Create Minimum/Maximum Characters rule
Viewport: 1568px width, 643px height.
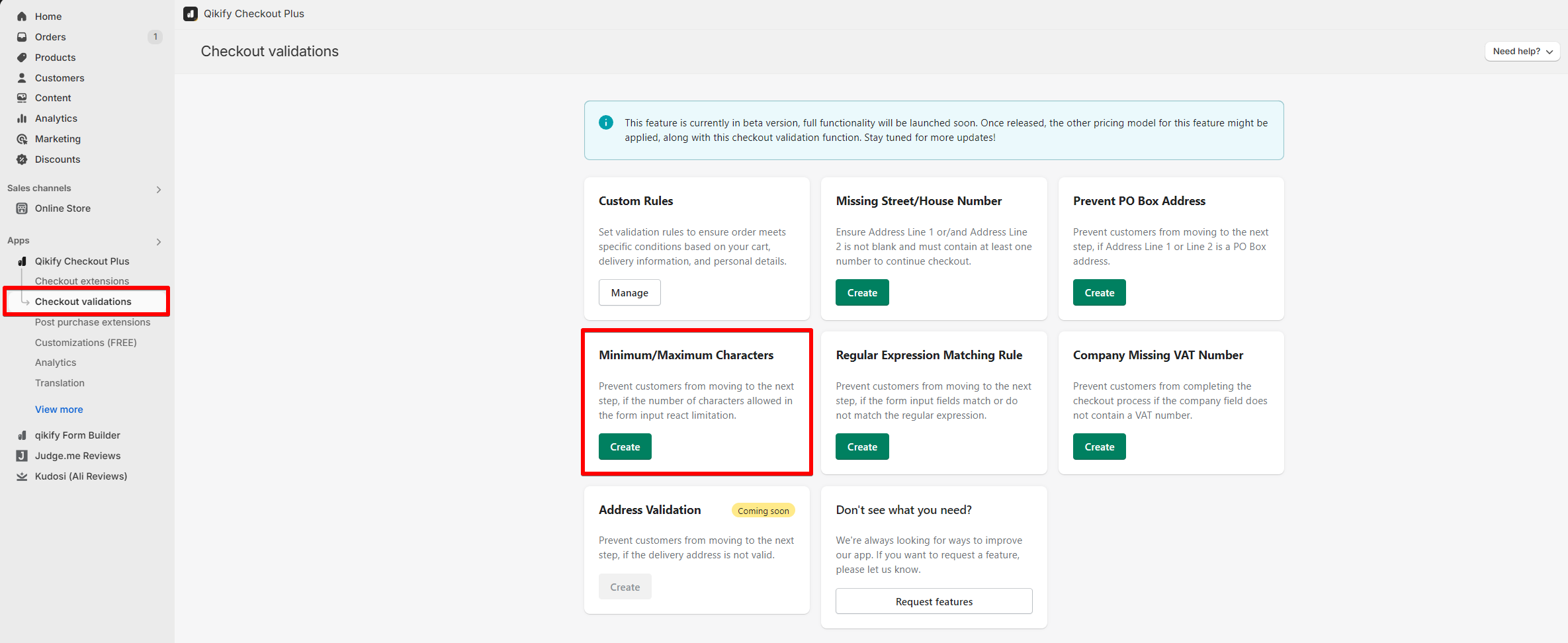tap(625, 447)
